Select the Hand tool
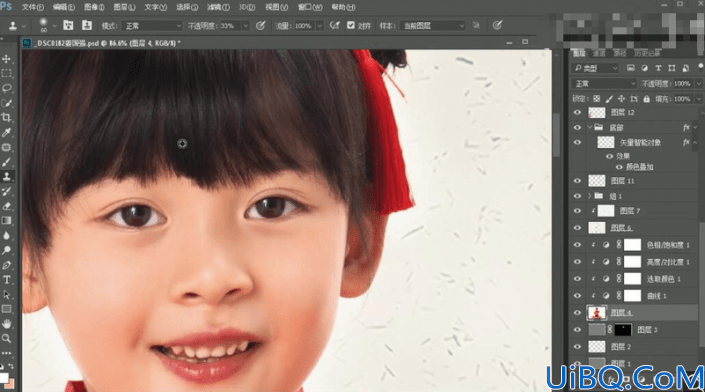 [7, 324]
